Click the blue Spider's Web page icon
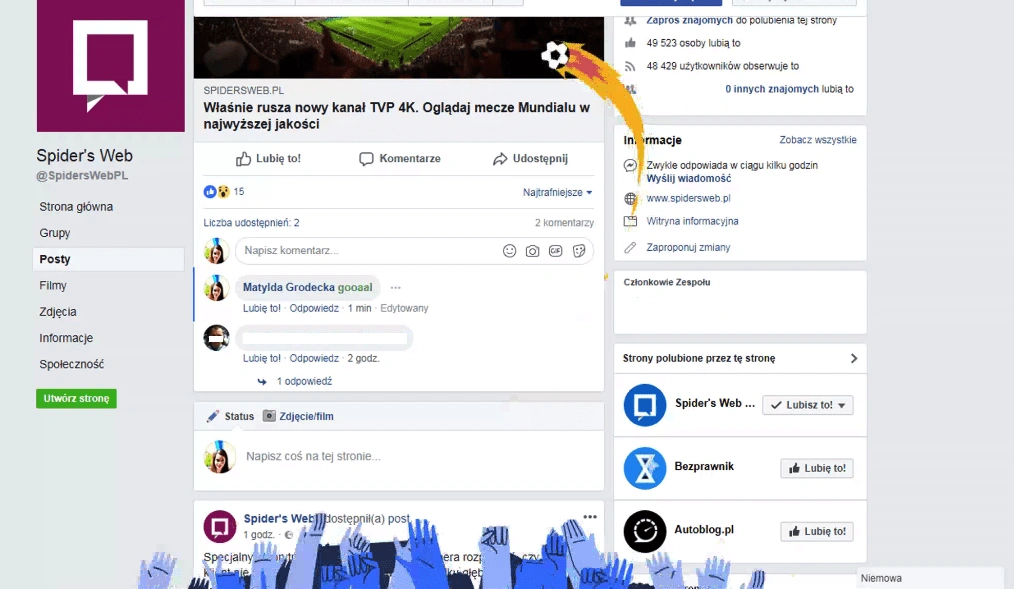The image size is (1014, 589). coord(645,405)
